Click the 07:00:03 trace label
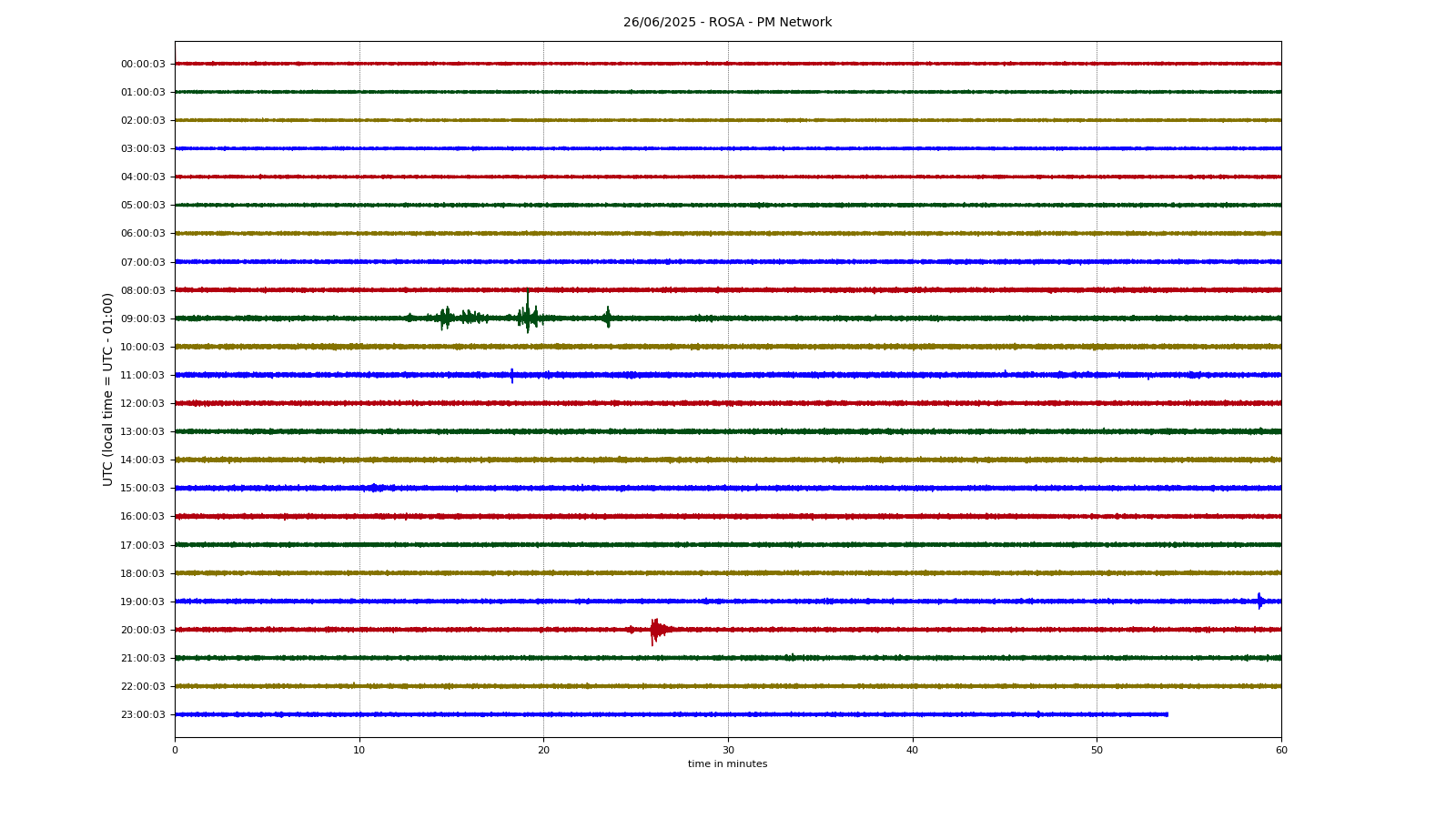Screen dimensions: 1456x819 [143, 262]
